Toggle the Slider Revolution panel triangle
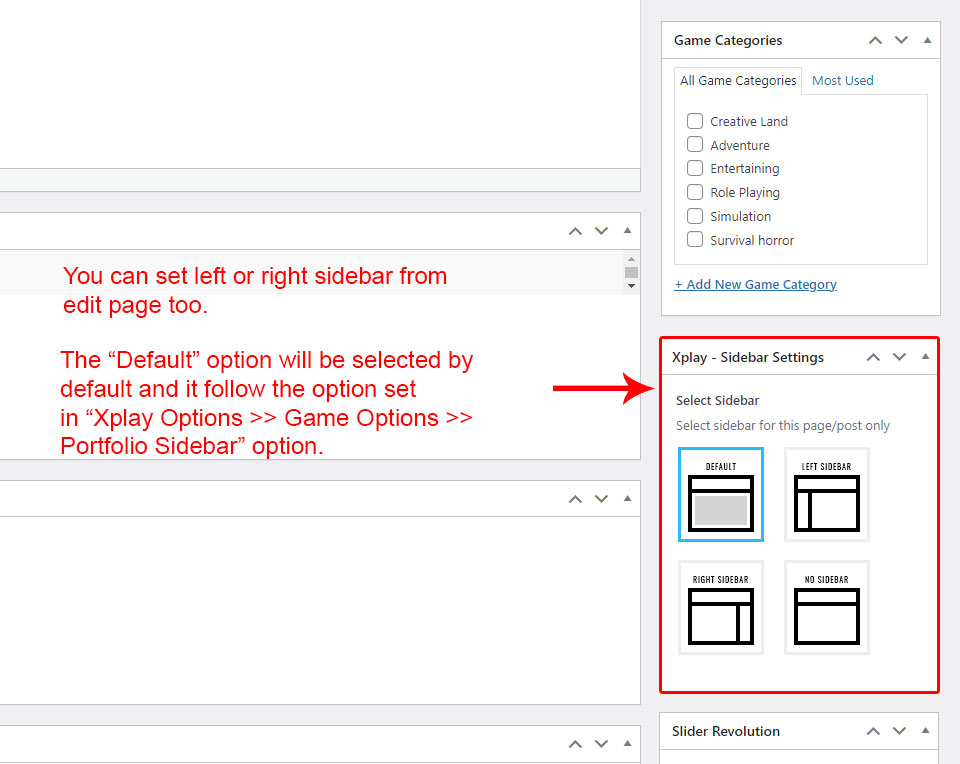The width and height of the screenshot is (960, 764). (x=927, y=731)
